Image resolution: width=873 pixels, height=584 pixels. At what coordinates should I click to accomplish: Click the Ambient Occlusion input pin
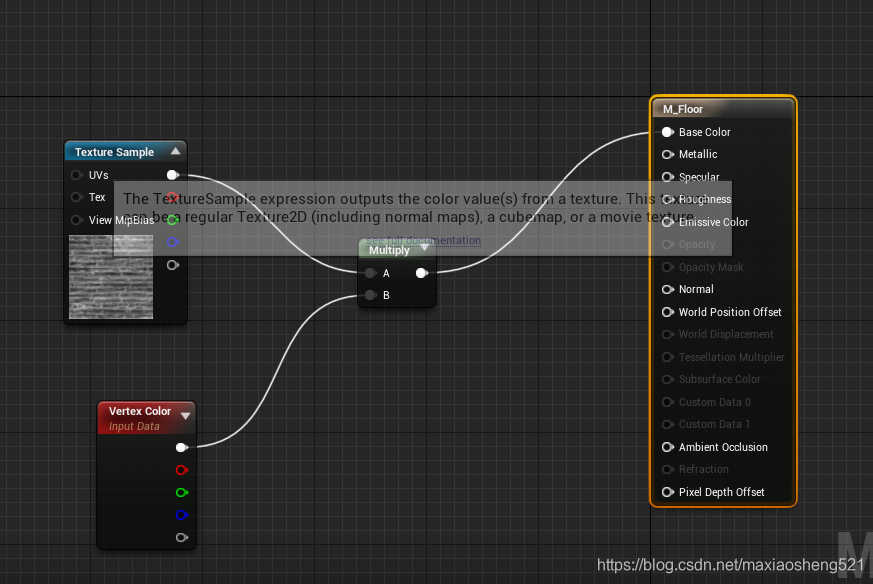[x=668, y=447]
